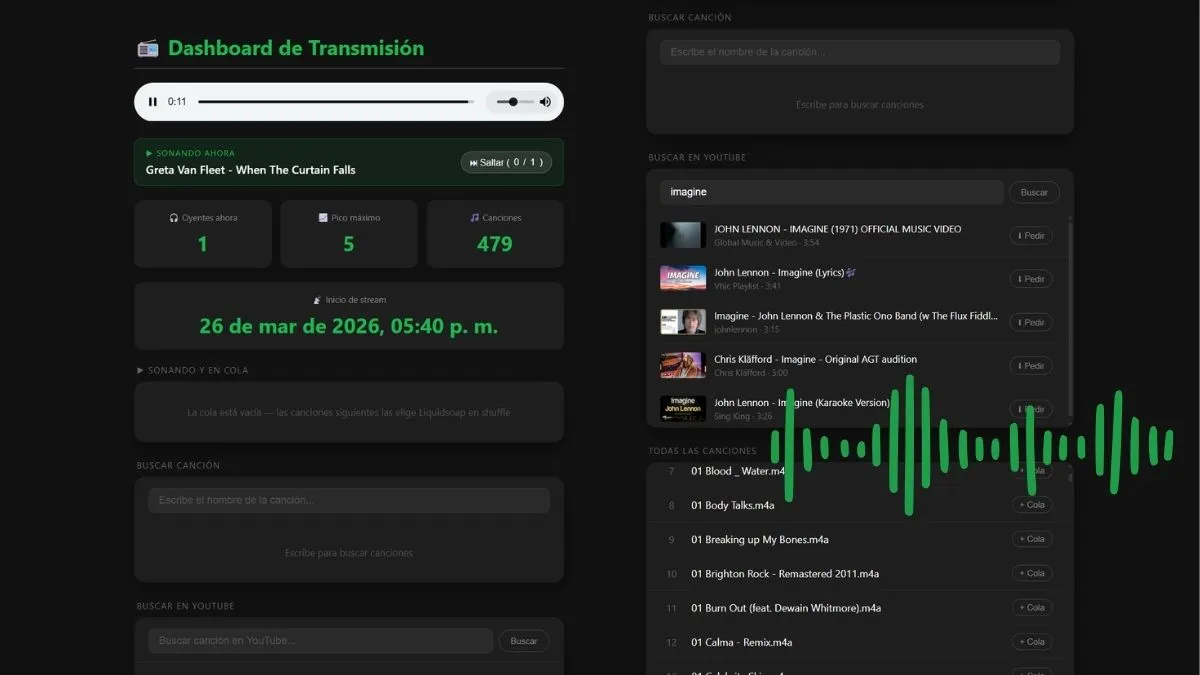This screenshot has height=675, width=1200.
Task: Click the Greta Van Fleet now playing title
Action: coord(251,170)
